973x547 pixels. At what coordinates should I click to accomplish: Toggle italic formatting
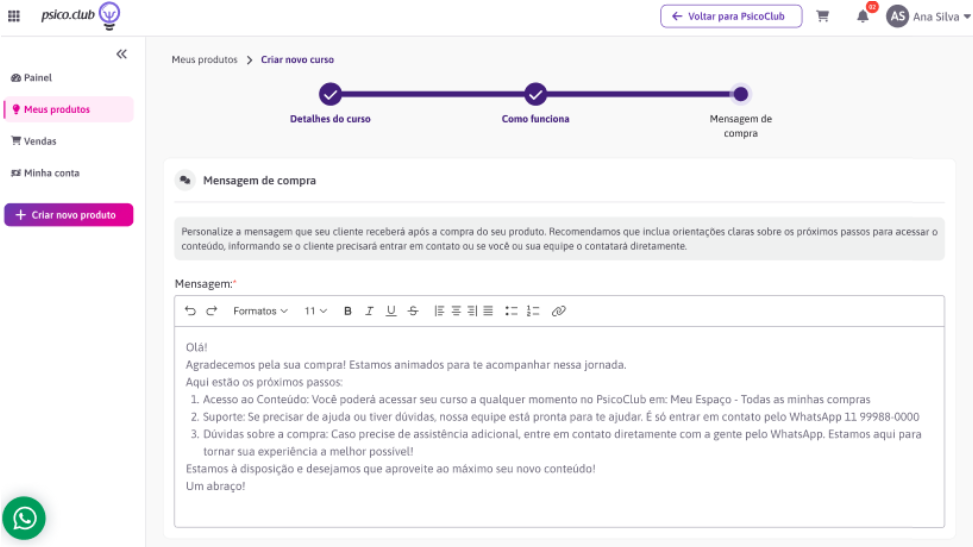[369, 311]
